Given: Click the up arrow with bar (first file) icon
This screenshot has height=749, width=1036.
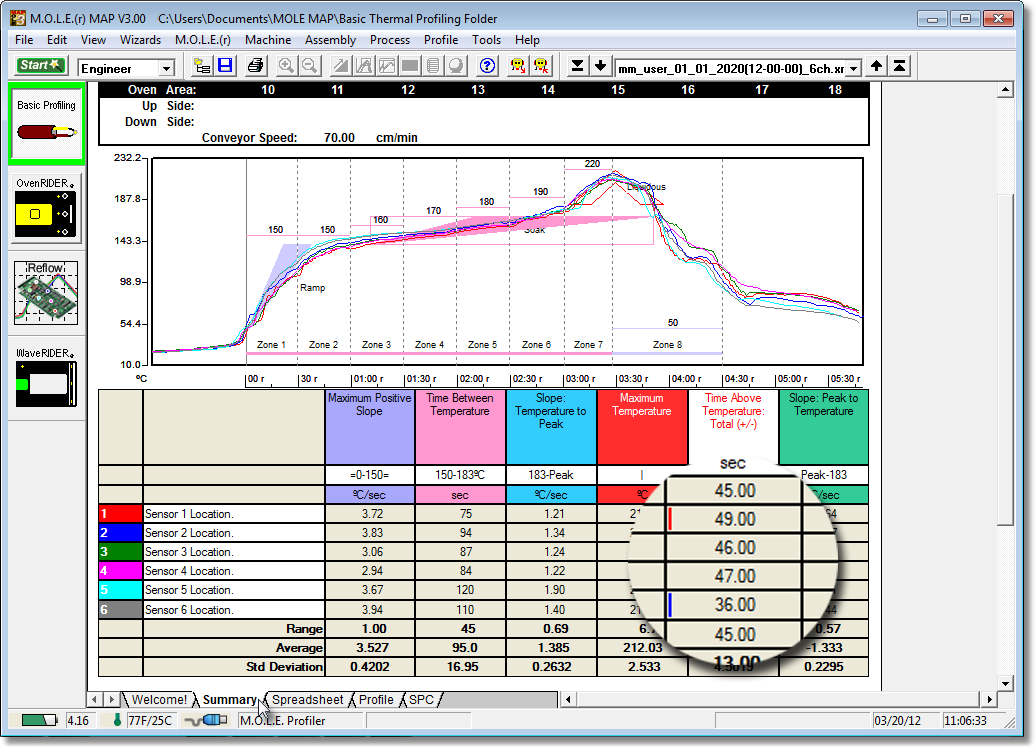Looking at the screenshot, I should coord(899,66).
